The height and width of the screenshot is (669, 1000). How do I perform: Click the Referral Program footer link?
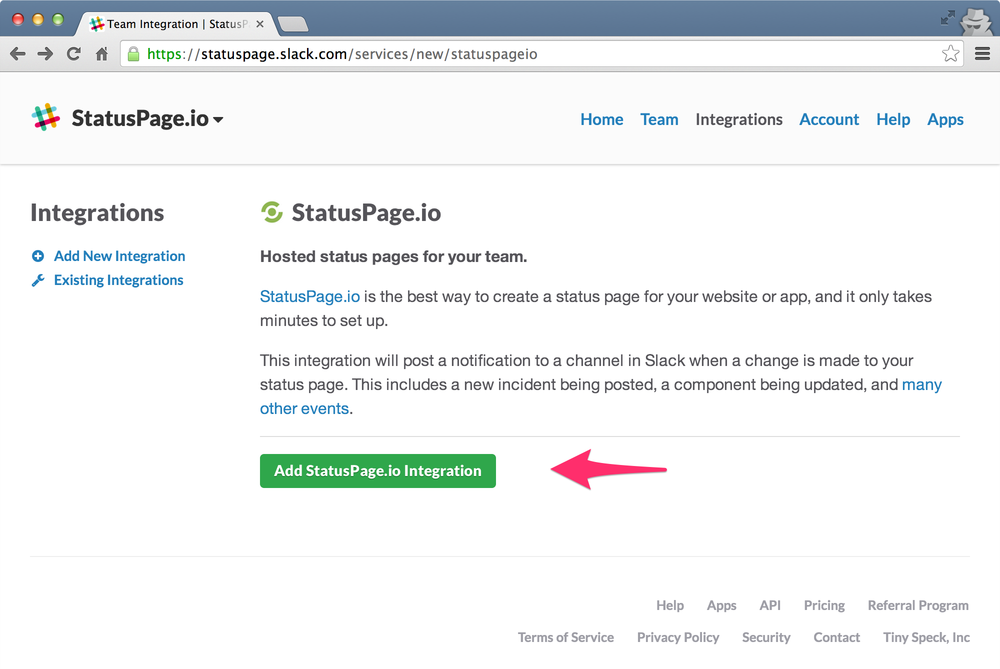pyautogui.click(x=918, y=606)
